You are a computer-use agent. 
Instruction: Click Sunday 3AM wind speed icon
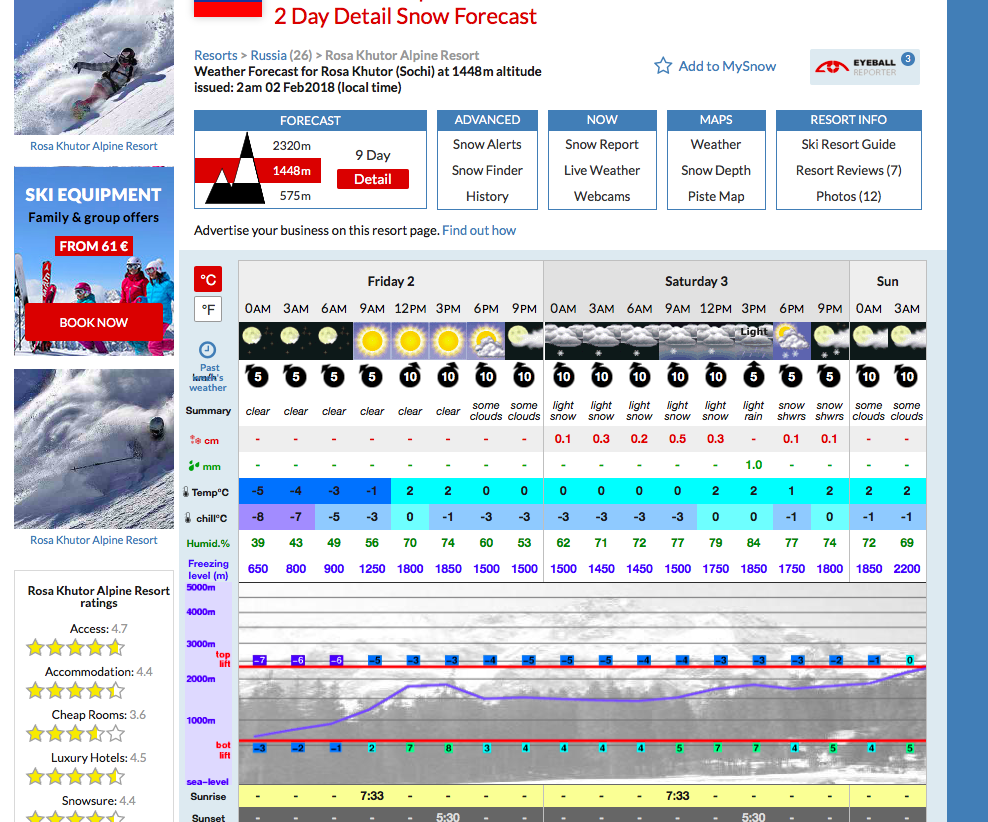click(x=906, y=376)
